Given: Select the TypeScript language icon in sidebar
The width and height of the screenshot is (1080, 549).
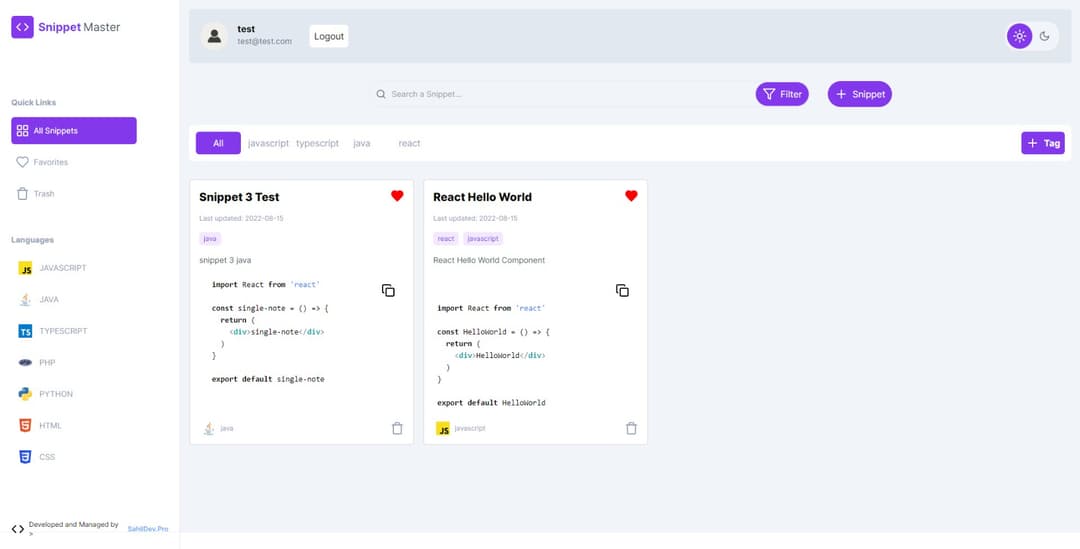Looking at the screenshot, I should tap(25, 331).
